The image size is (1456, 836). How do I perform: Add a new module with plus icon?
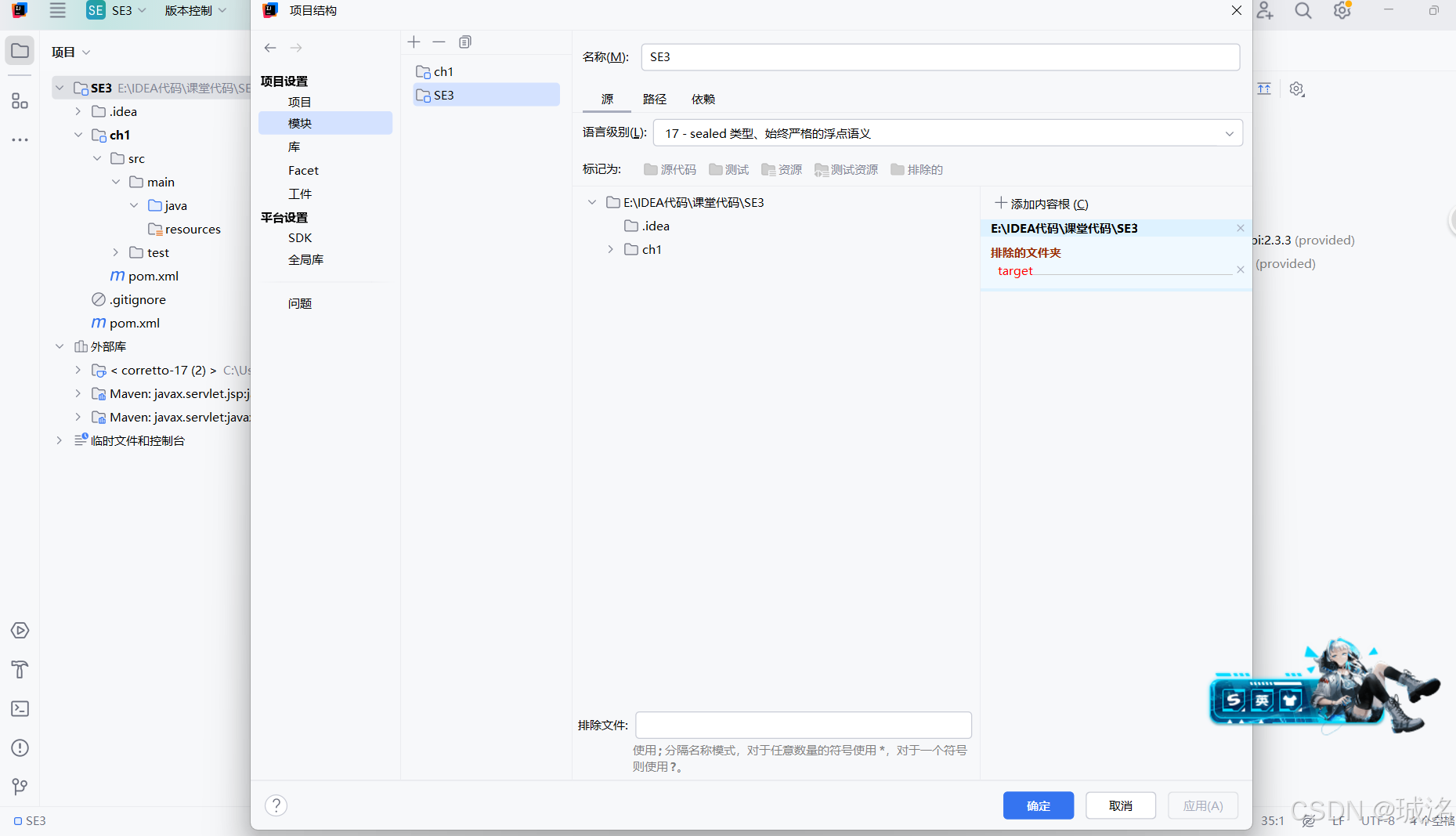point(414,42)
